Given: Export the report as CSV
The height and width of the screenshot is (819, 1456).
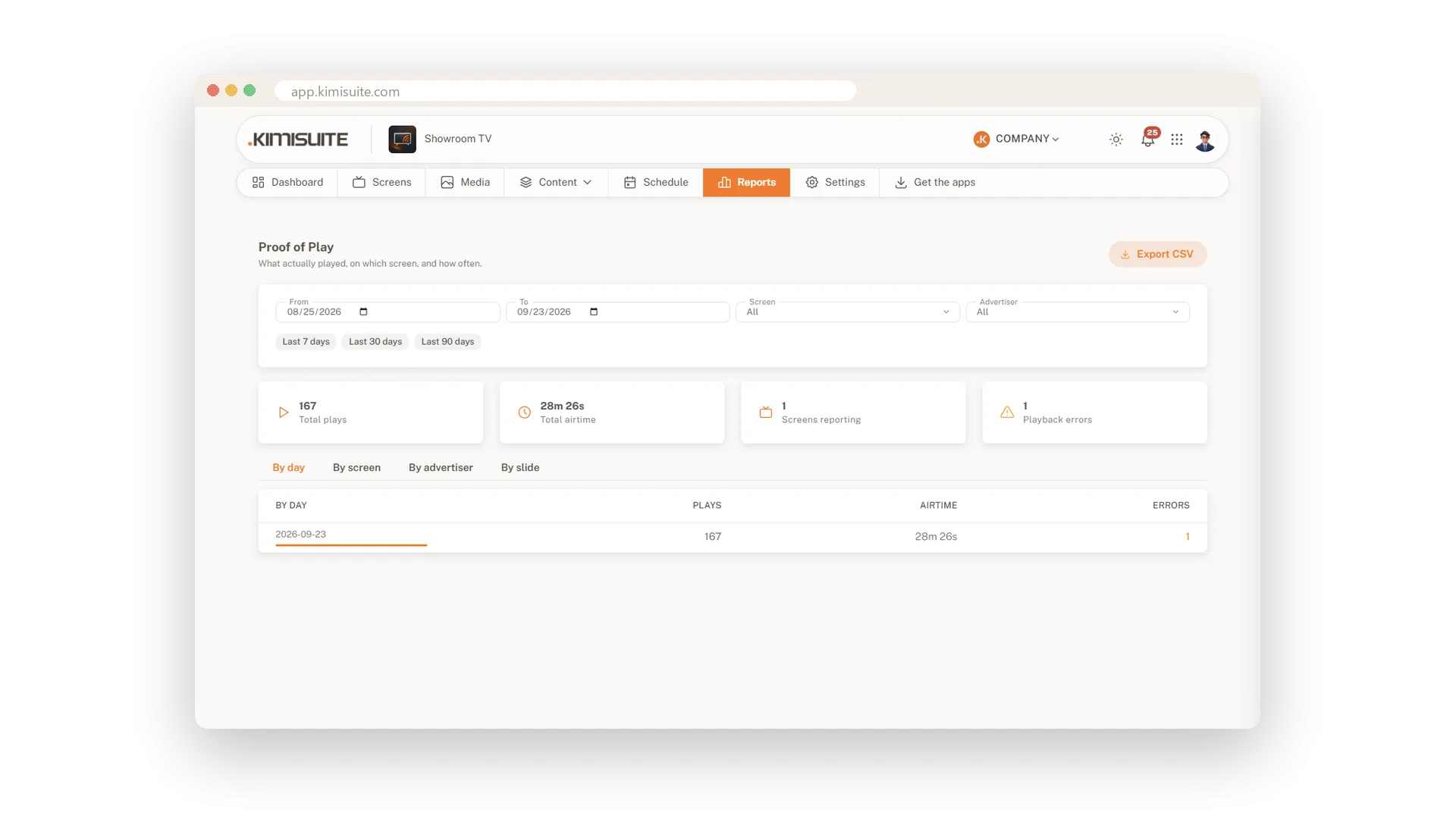Looking at the screenshot, I should (1157, 255).
